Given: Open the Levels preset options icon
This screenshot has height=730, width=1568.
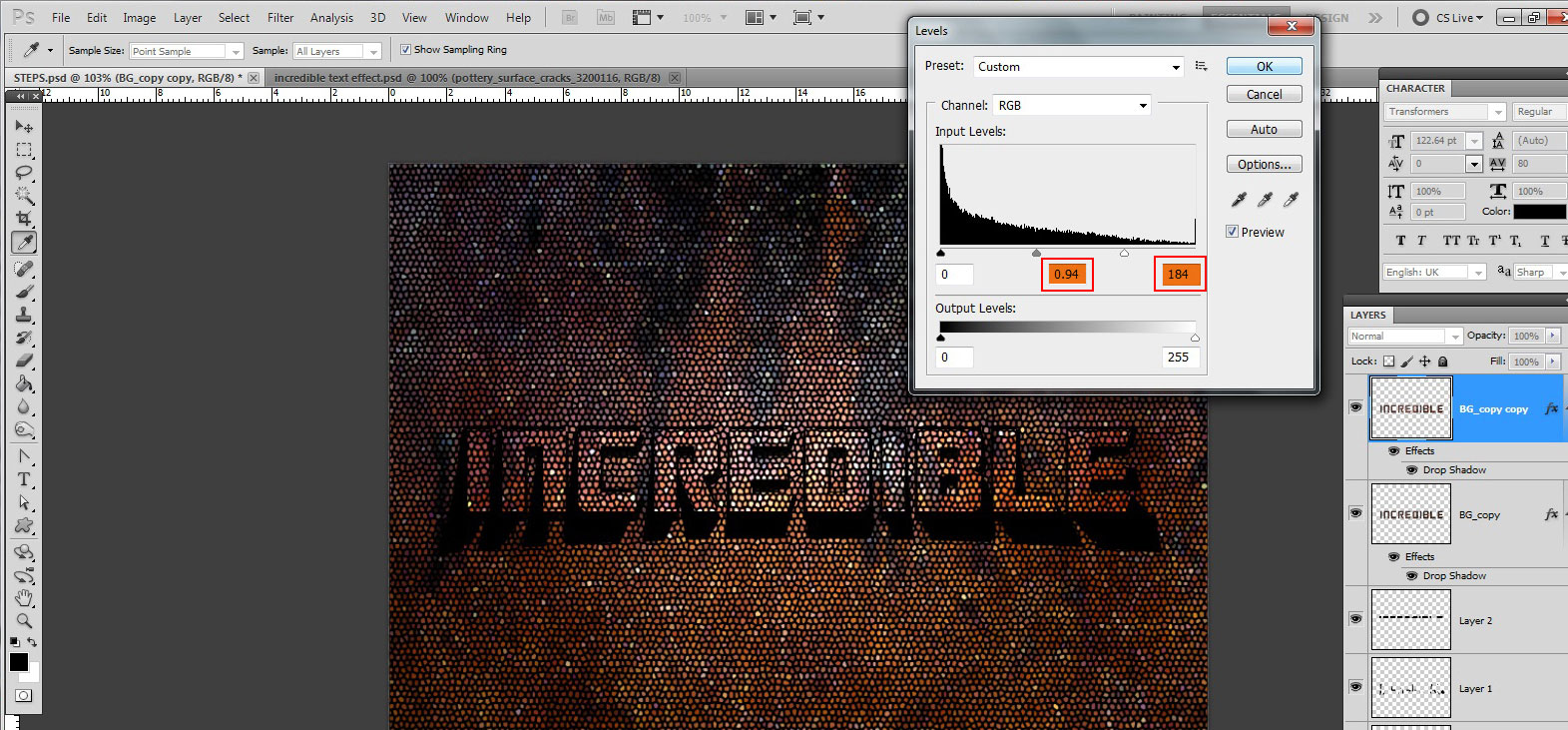Looking at the screenshot, I should 1202,66.
